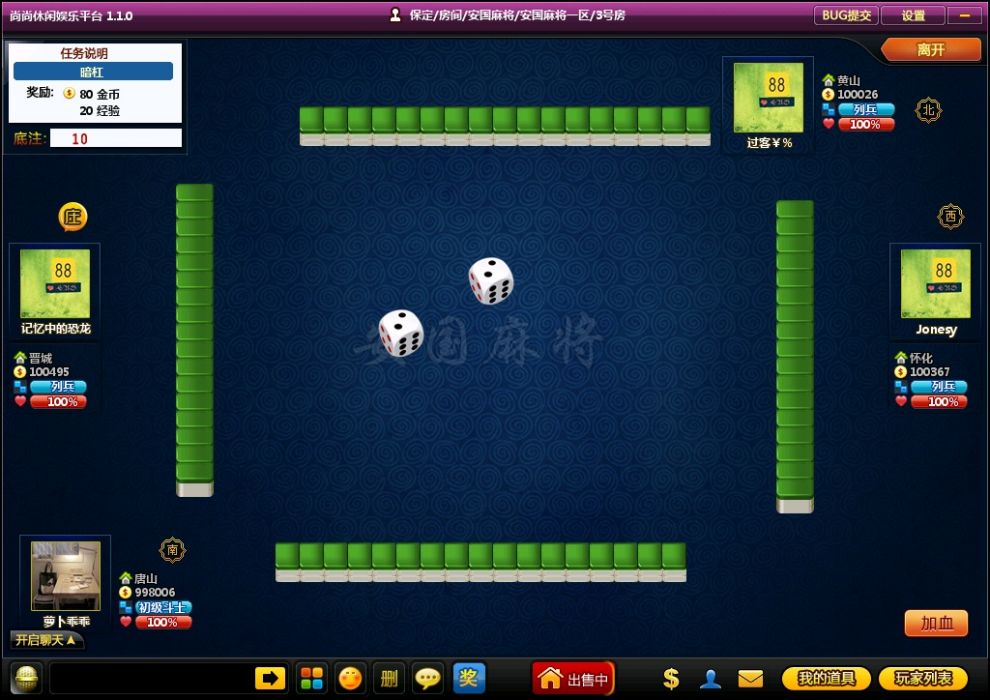
Task: Click the 北 north seat marker
Action: point(928,110)
